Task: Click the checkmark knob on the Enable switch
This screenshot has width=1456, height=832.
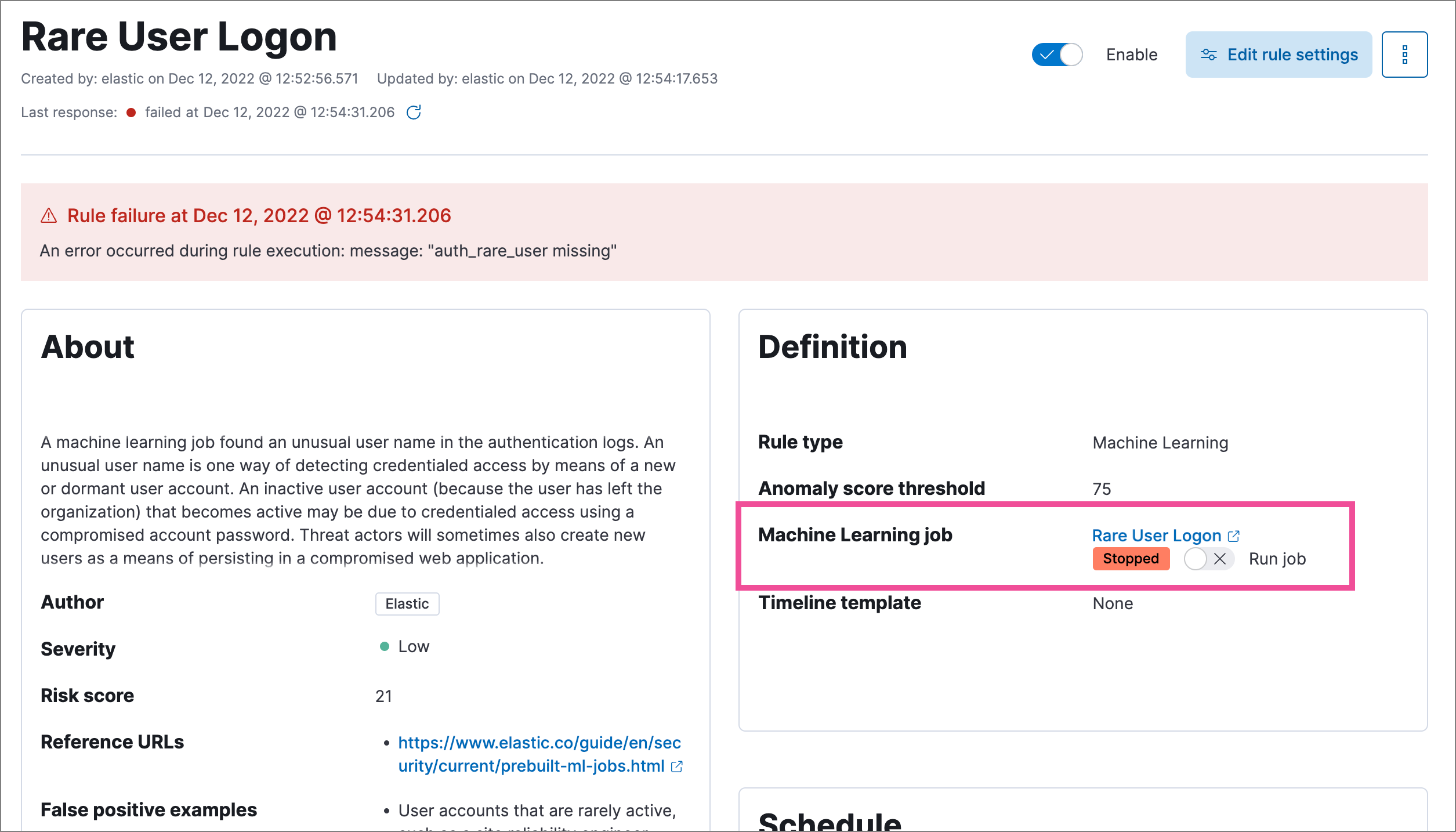Action: click(1047, 54)
